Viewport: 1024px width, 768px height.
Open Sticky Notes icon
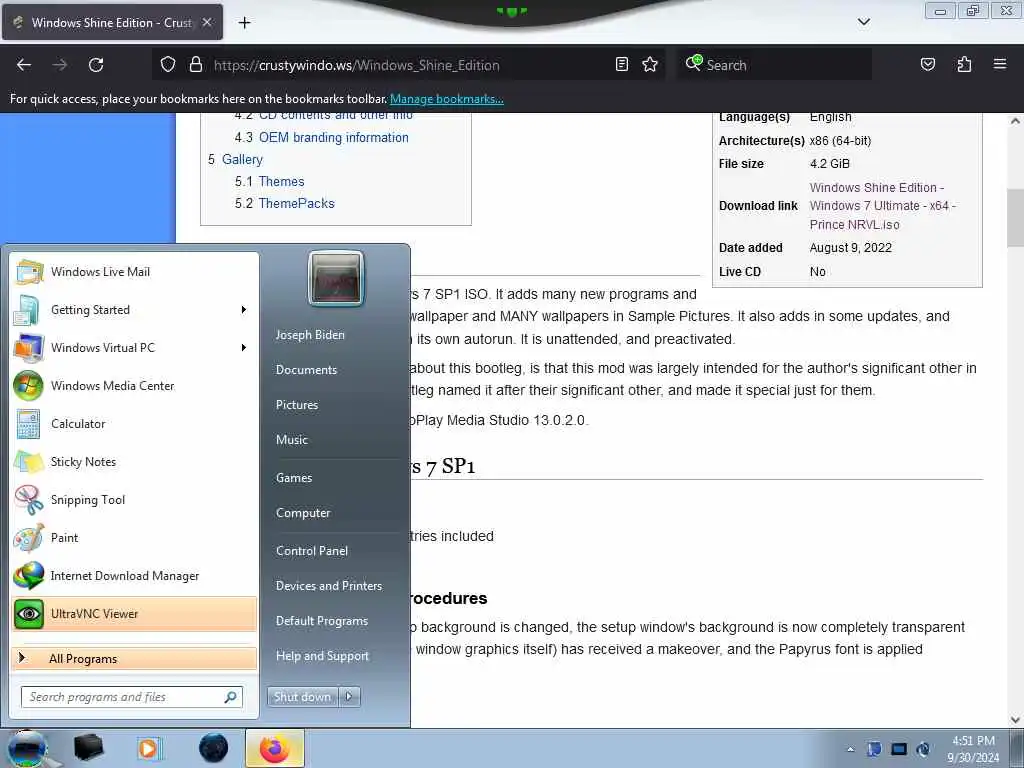pyautogui.click(x=29, y=462)
